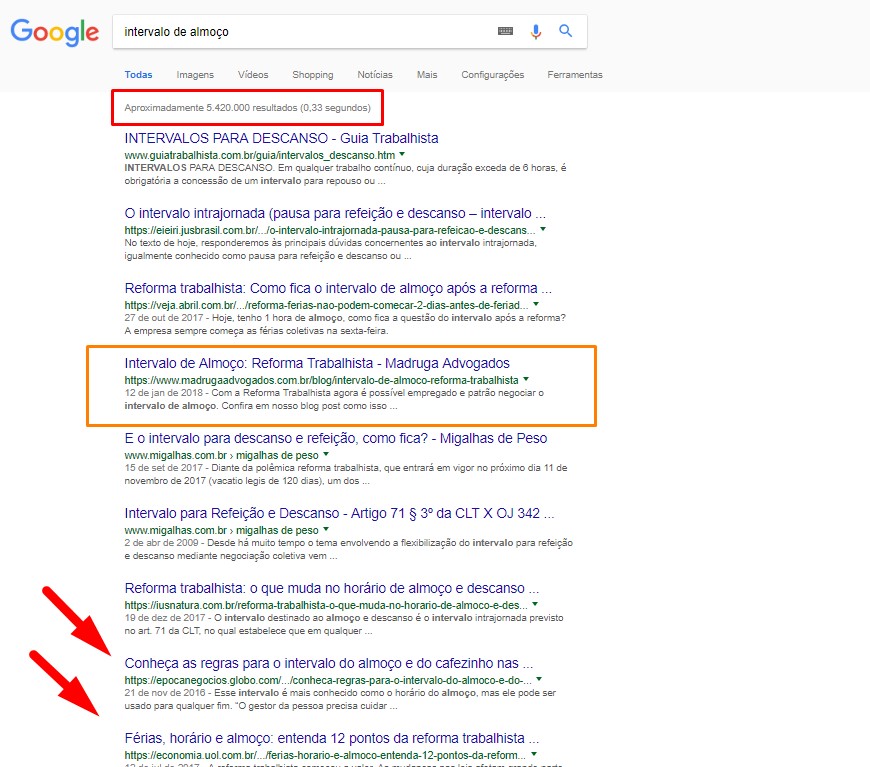The width and height of the screenshot is (870, 767).
Task: Go to Google home via logo
Action: [x=54, y=32]
